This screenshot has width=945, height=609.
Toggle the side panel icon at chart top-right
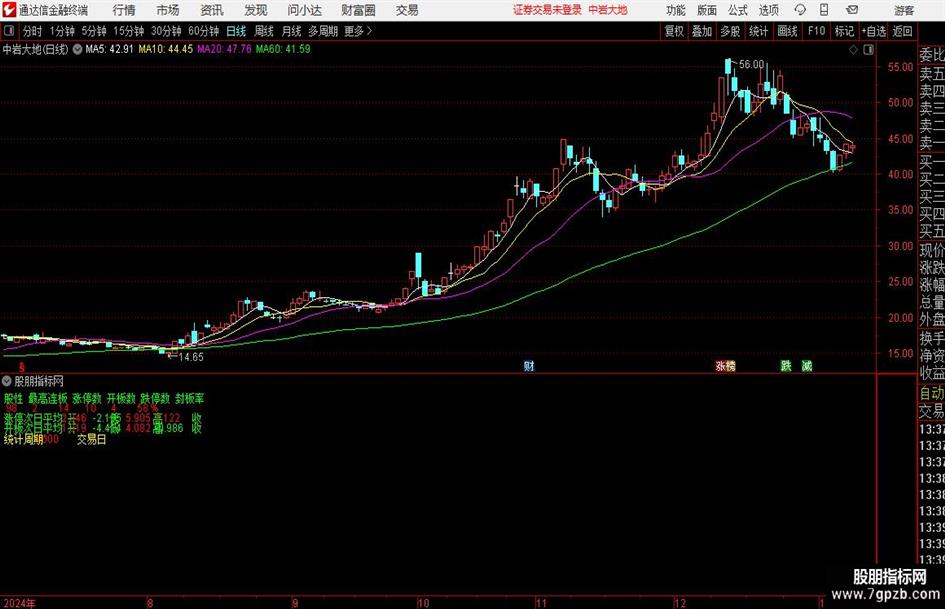868,50
